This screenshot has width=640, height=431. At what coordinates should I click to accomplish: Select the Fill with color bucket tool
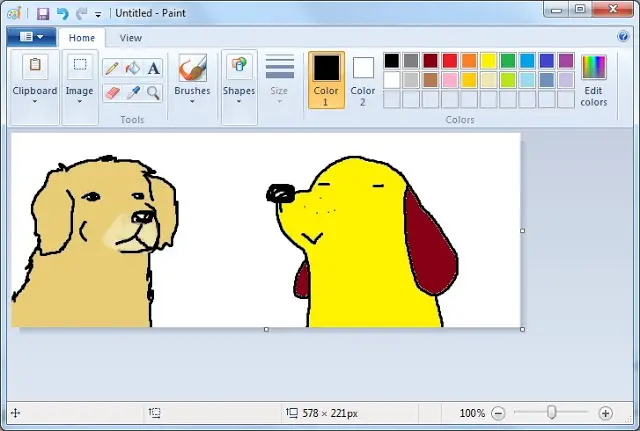133,68
